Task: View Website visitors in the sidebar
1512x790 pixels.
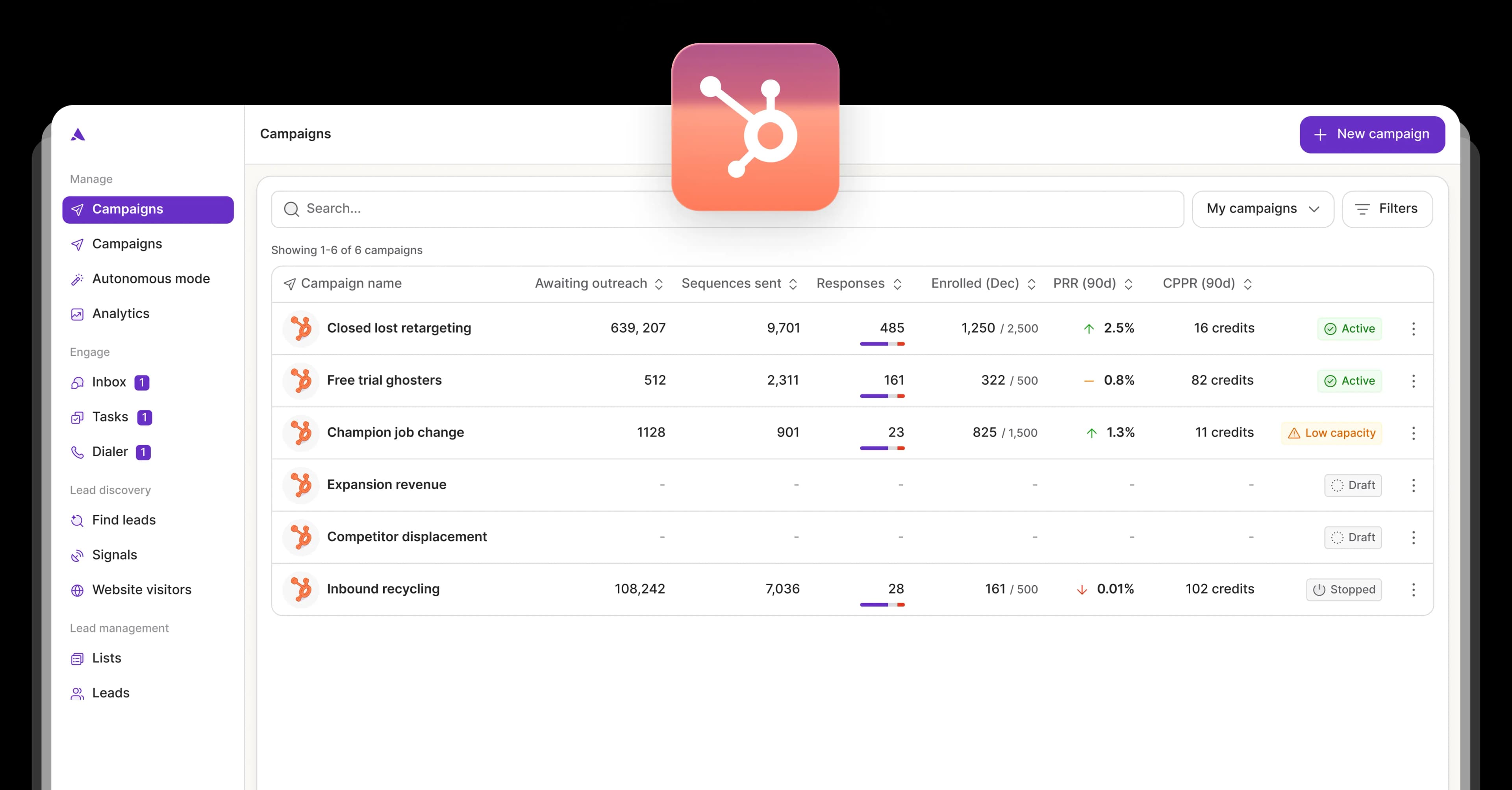Action: pos(141,589)
